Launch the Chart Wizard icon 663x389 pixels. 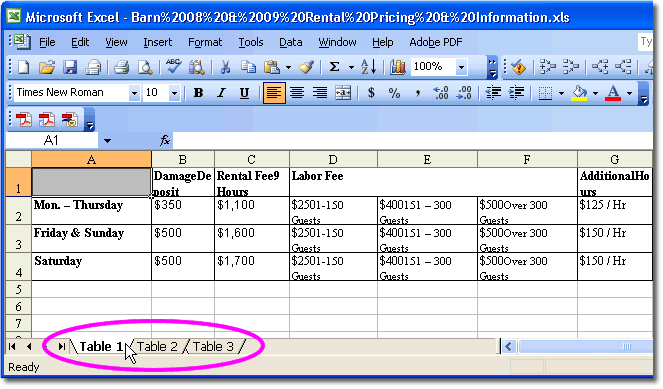[397, 67]
